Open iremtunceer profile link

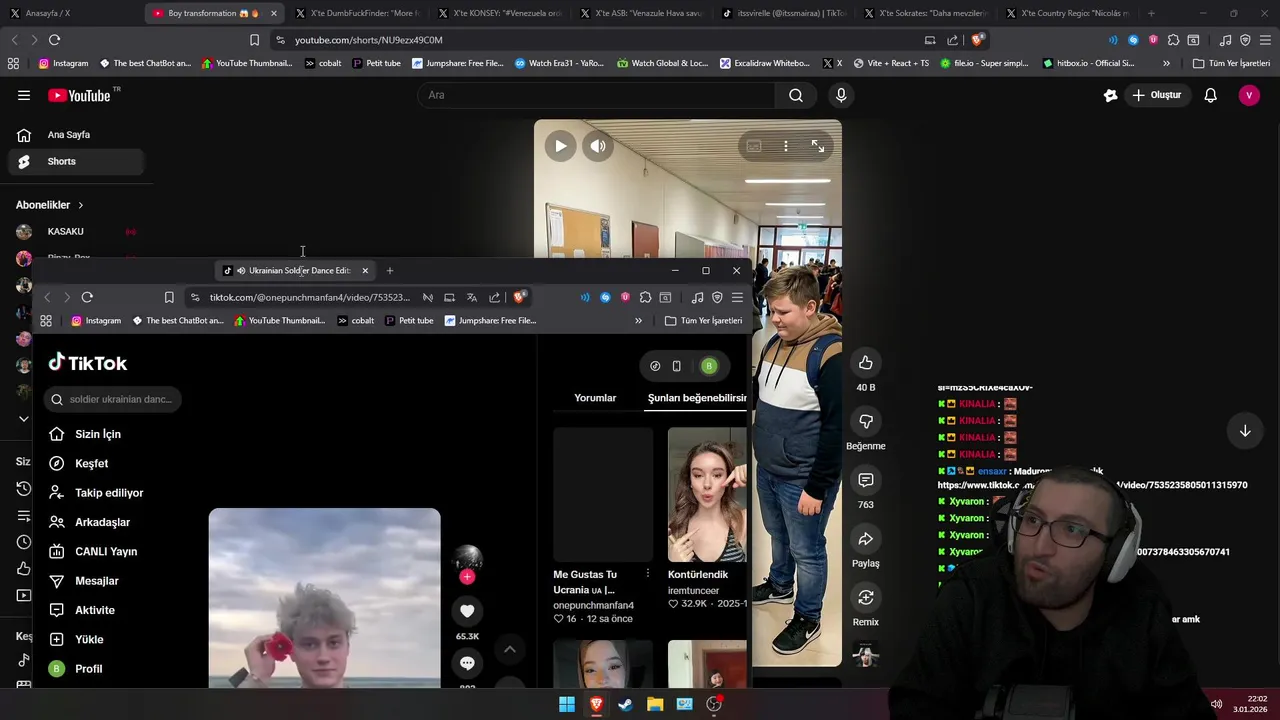point(694,590)
